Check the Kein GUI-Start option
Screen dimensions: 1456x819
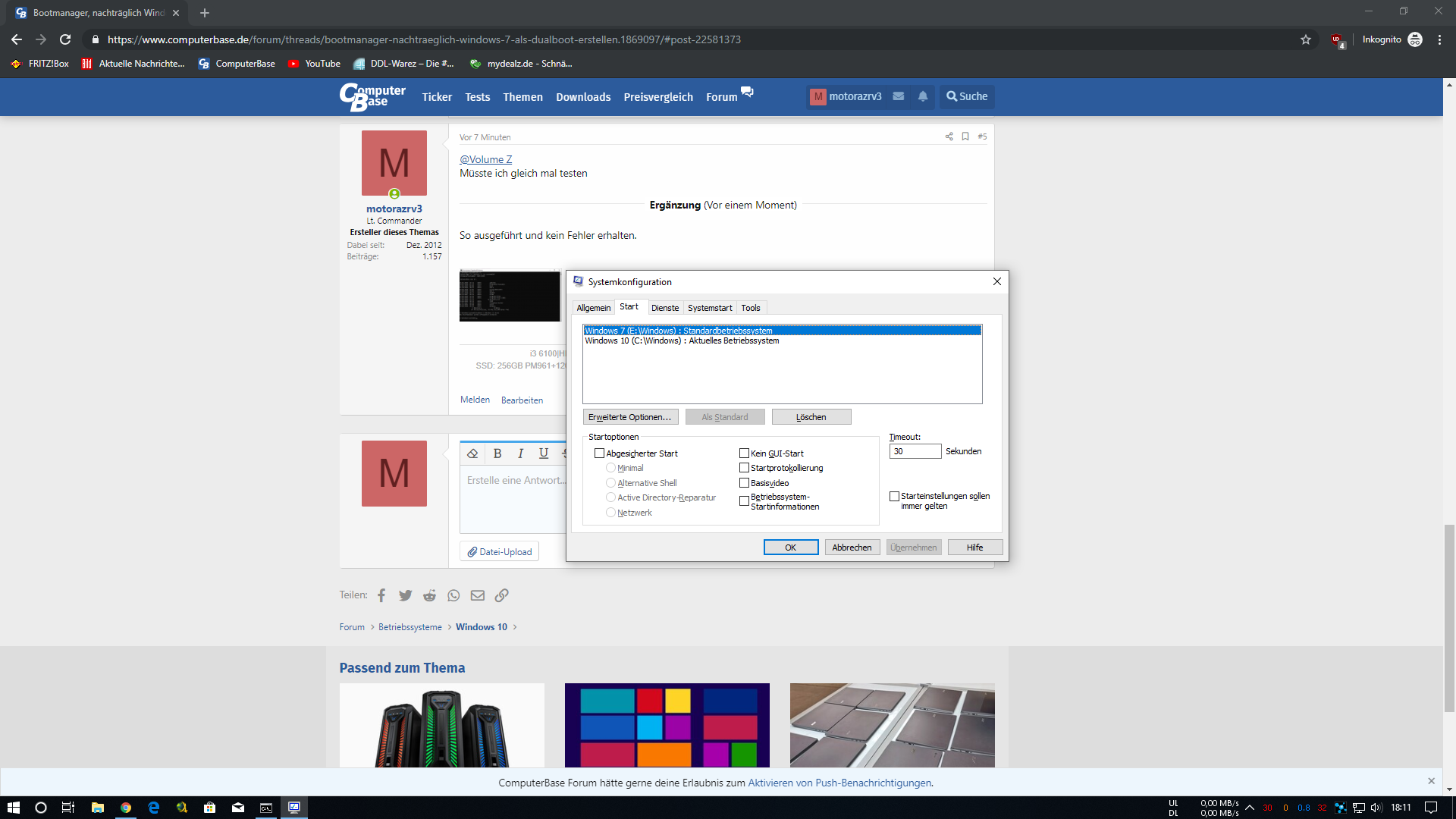(744, 453)
